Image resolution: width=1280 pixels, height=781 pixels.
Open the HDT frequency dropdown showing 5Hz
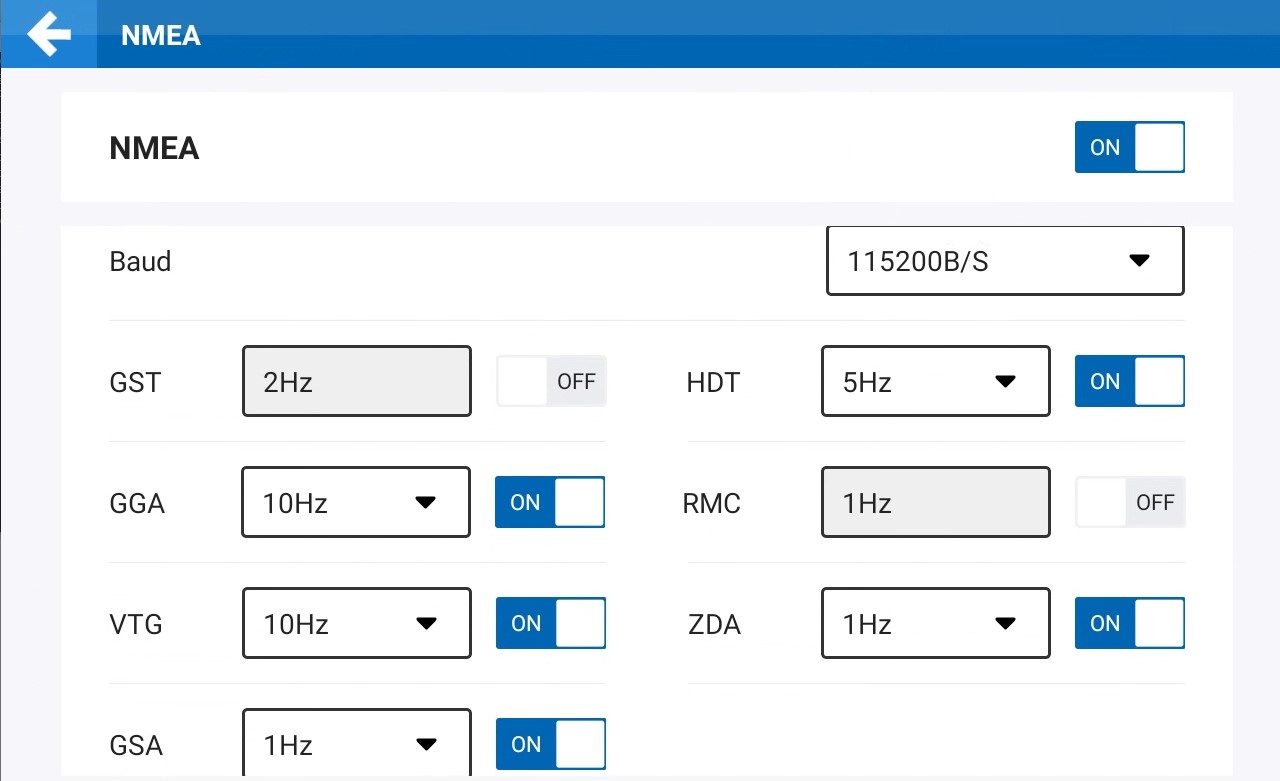pos(935,381)
